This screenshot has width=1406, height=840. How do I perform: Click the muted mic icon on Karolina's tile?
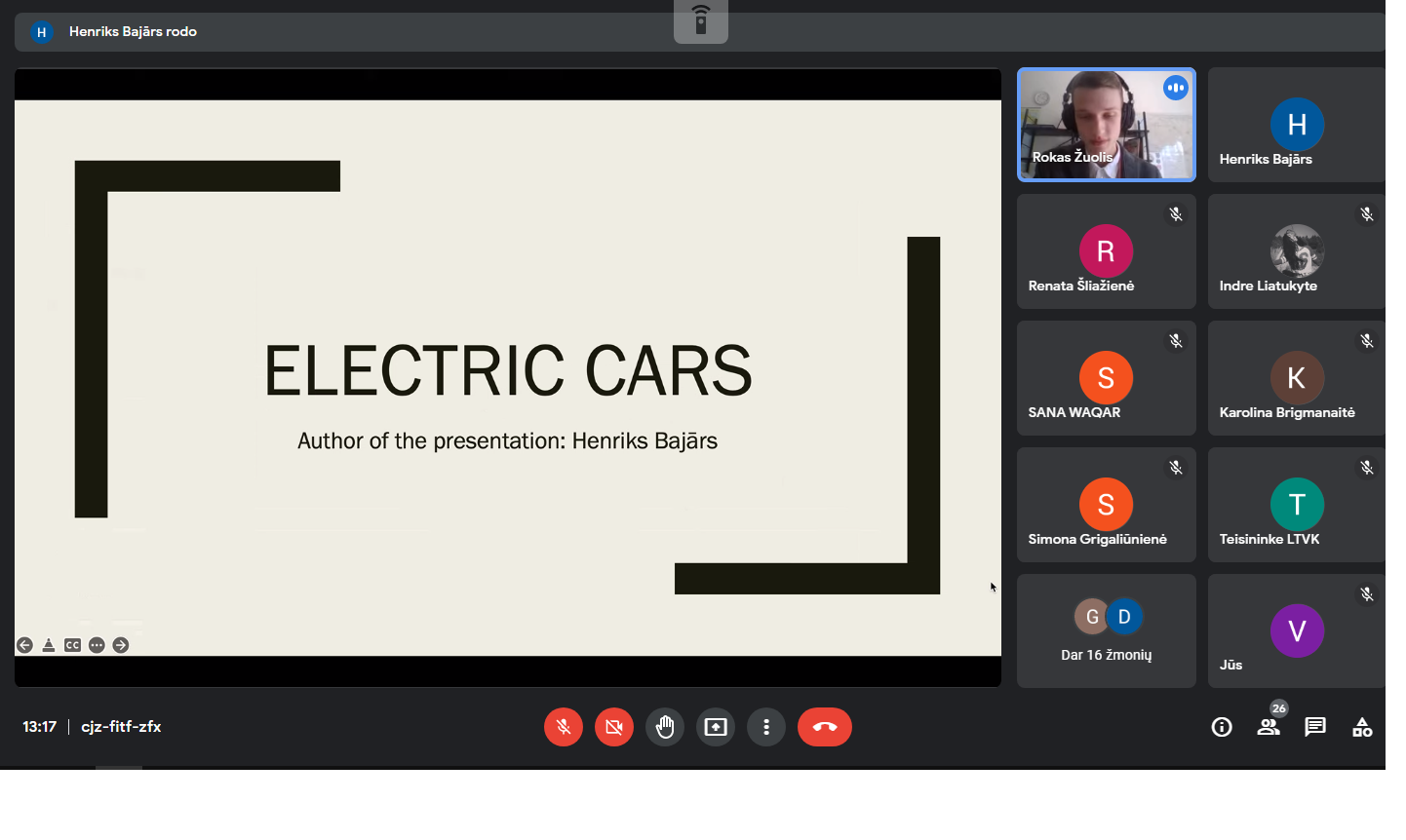click(1367, 341)
